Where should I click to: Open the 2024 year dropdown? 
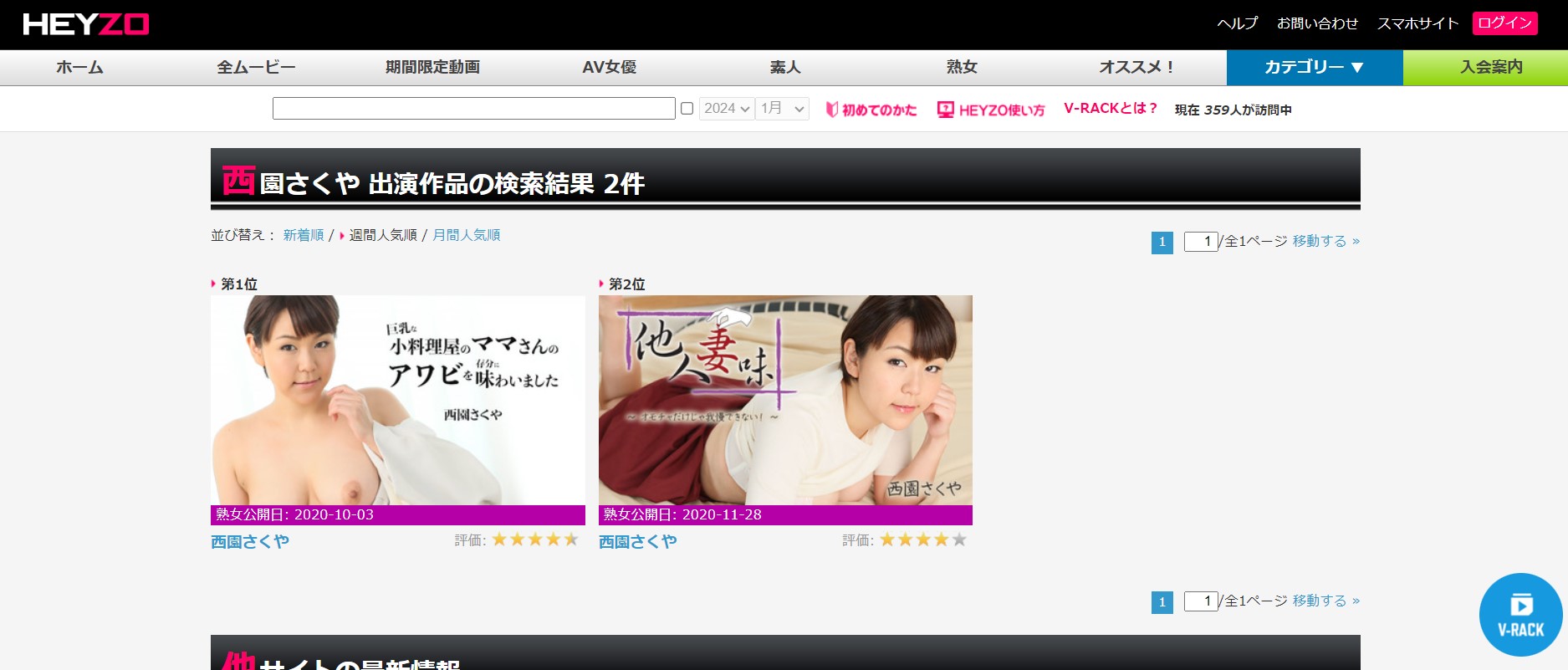click(x=726, y=109)
